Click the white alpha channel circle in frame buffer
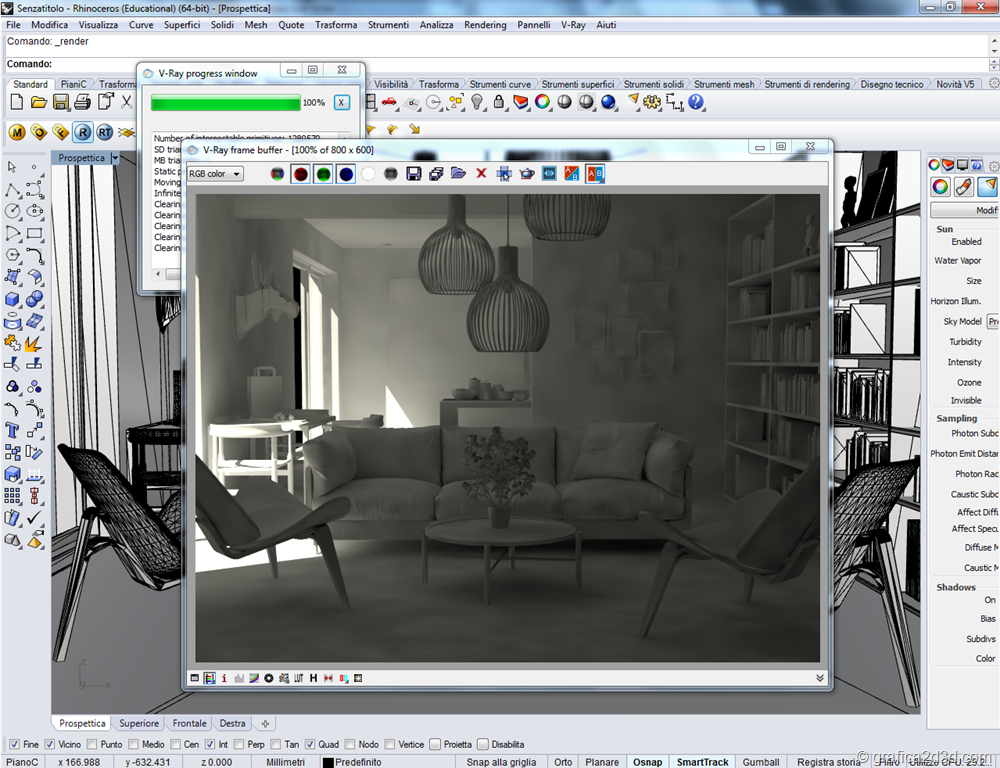This screenshot has width=1000, height=768. pos(368,174)
